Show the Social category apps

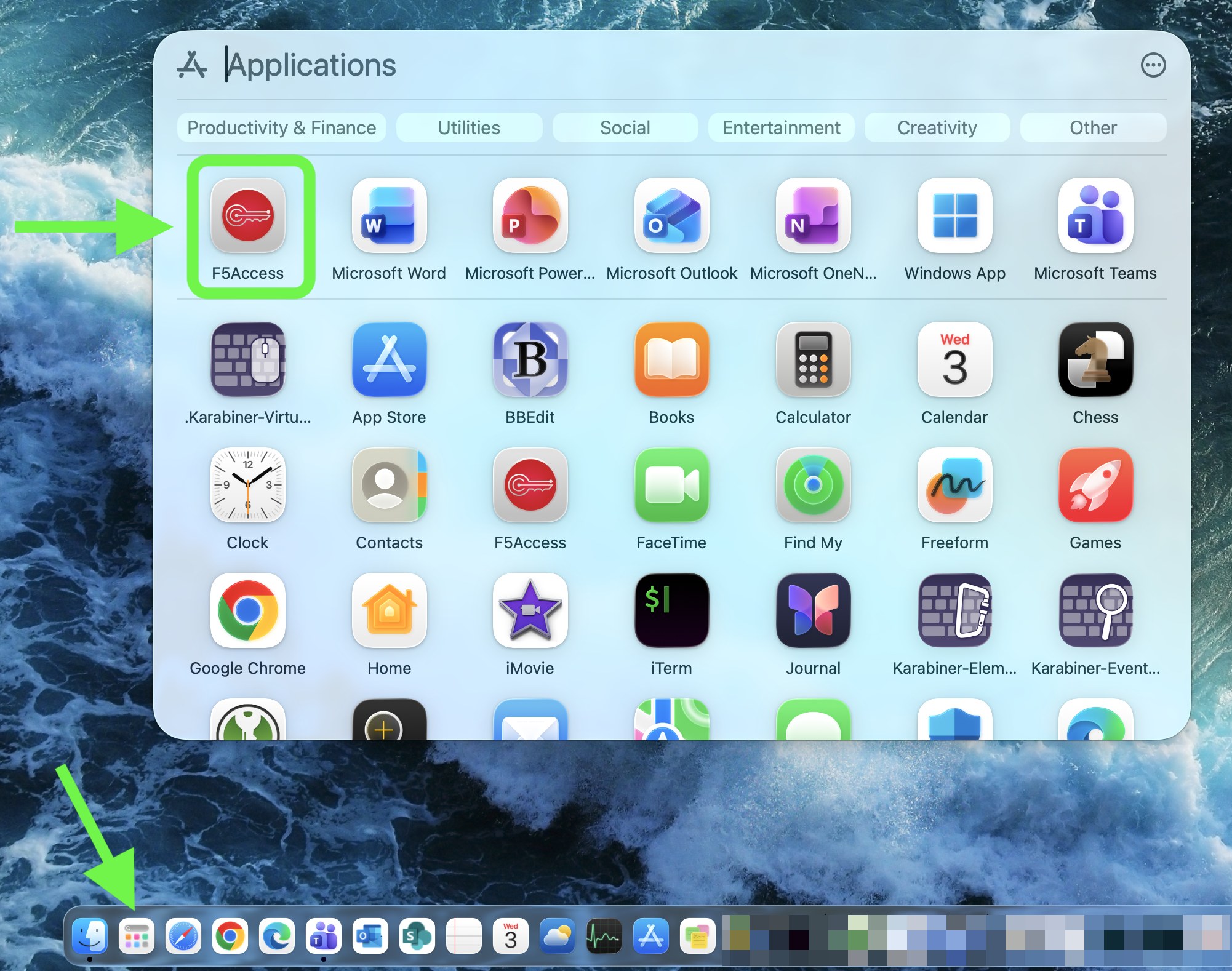tap(625, 127)
